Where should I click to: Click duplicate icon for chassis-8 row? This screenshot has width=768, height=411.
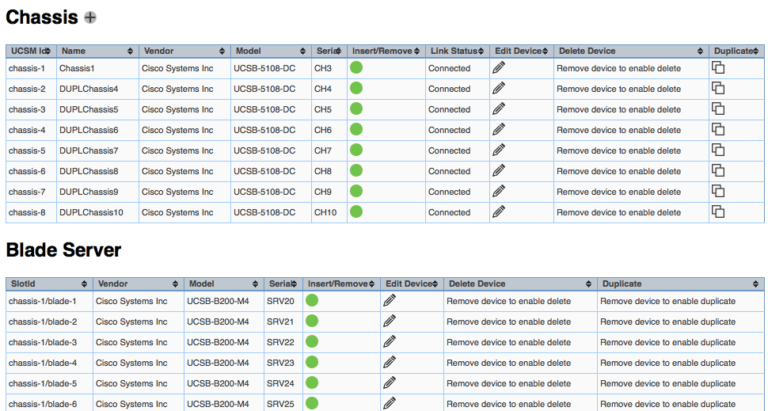pyautogui.click(x=718, y=211)
